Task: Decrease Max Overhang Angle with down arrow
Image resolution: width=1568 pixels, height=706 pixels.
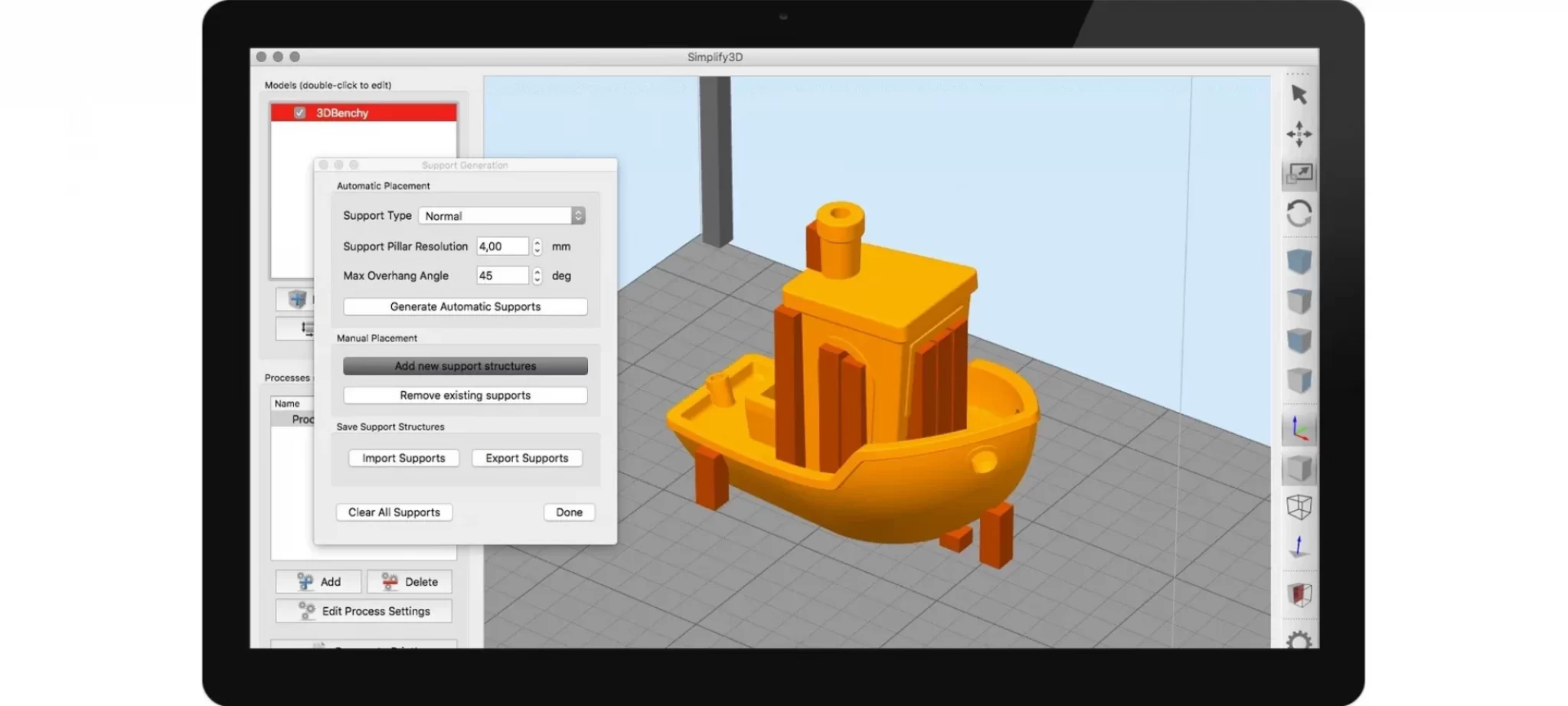Action: (537, 280)
